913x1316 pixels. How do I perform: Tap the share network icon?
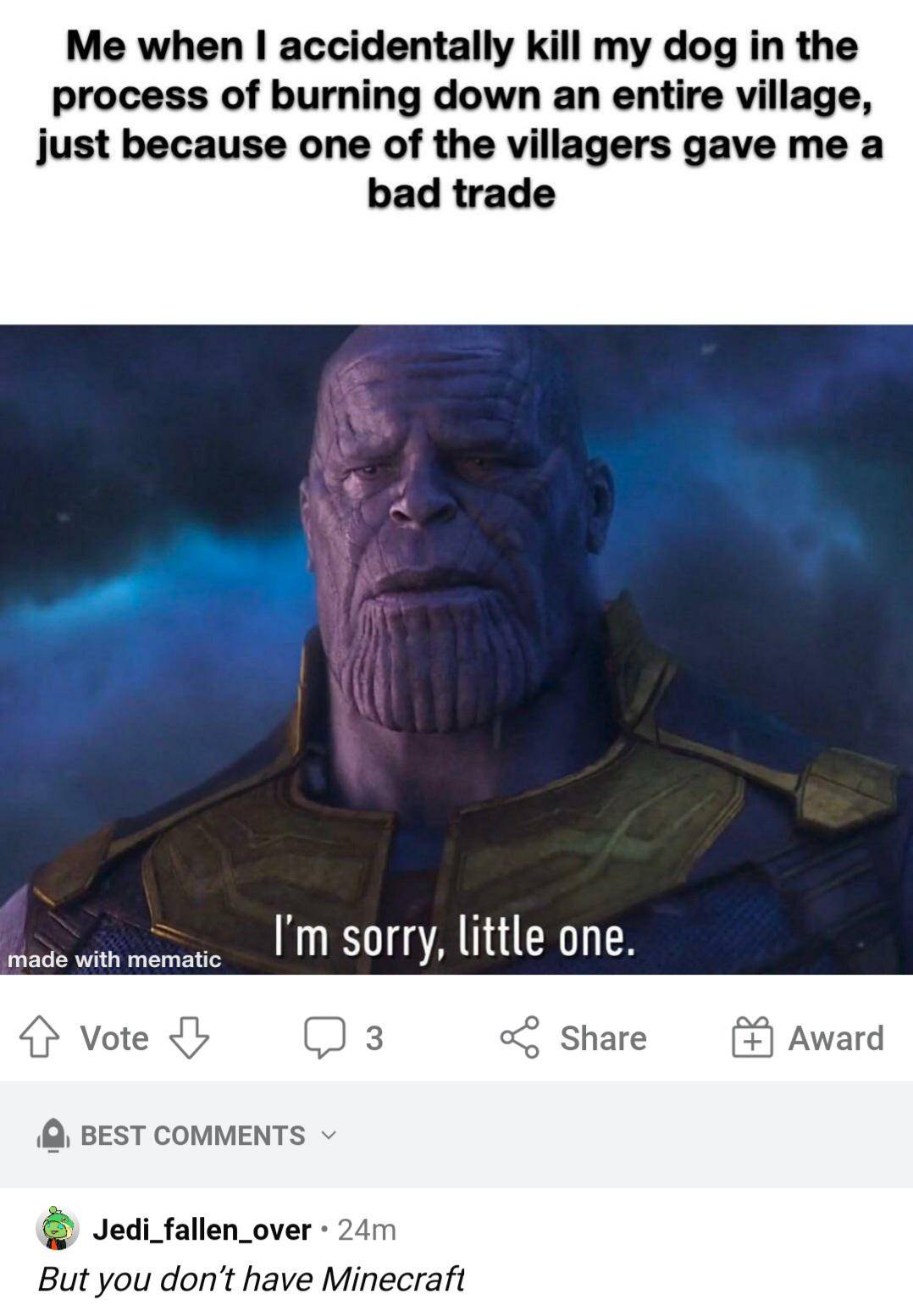coord(519,1037)
